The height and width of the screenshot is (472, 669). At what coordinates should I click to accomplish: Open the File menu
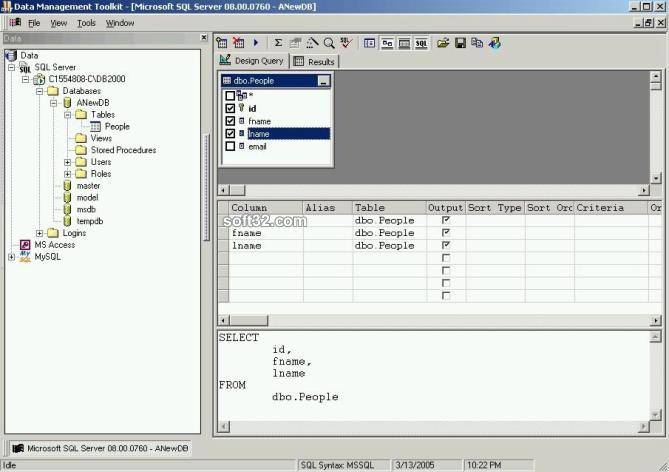(34, 23)
